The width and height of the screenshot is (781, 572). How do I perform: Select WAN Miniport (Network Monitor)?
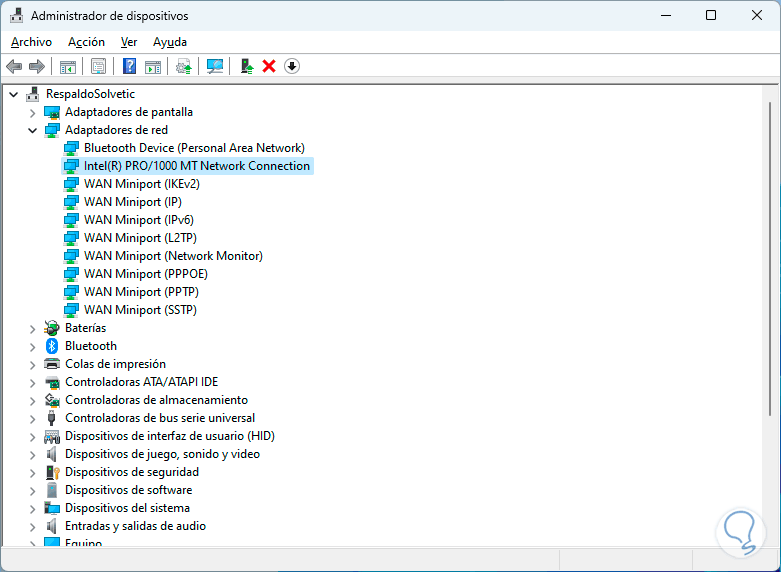tap(173, 256)
